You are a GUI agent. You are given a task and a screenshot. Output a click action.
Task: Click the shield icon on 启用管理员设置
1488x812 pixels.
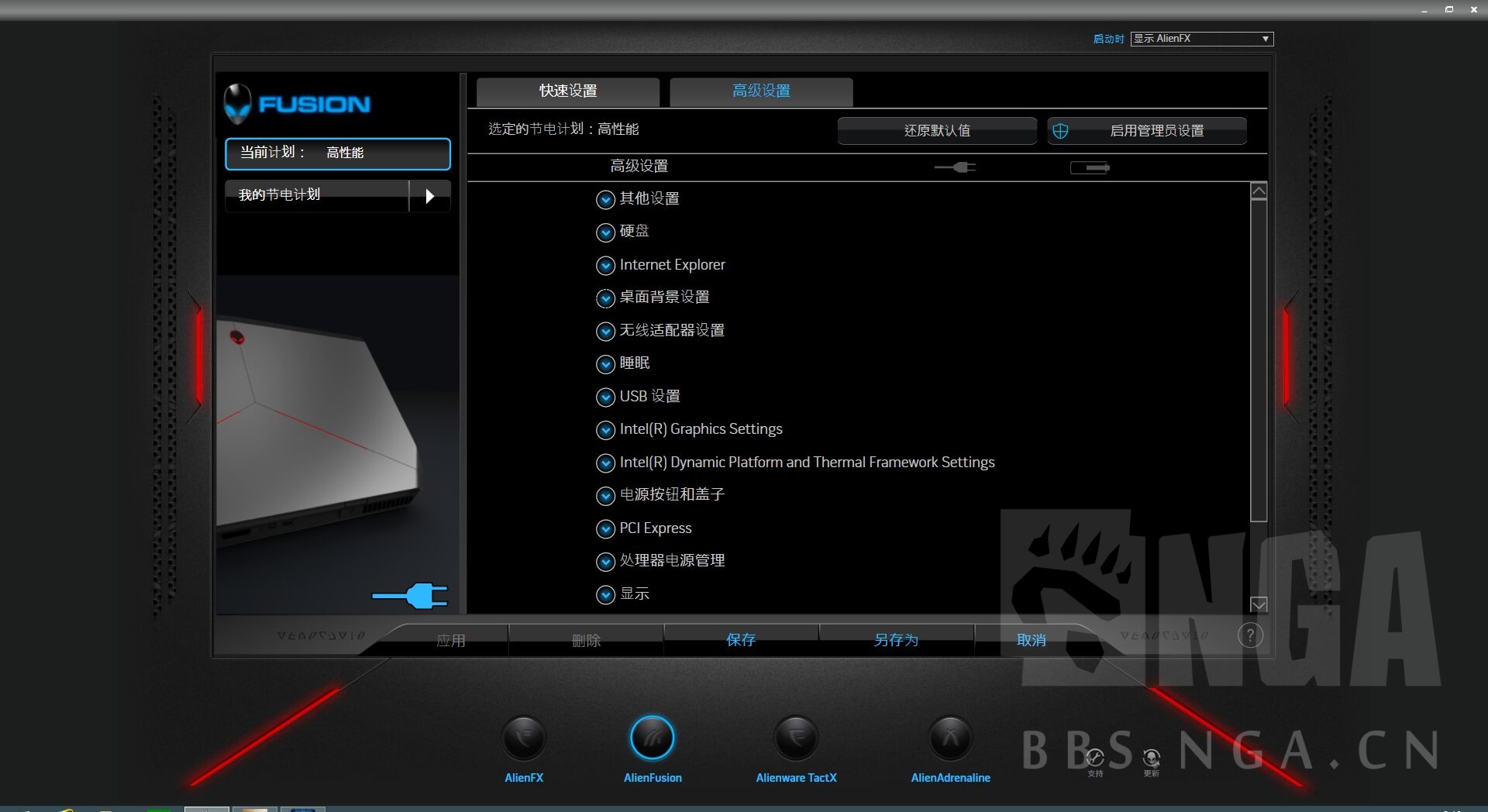pos(1059,130)
